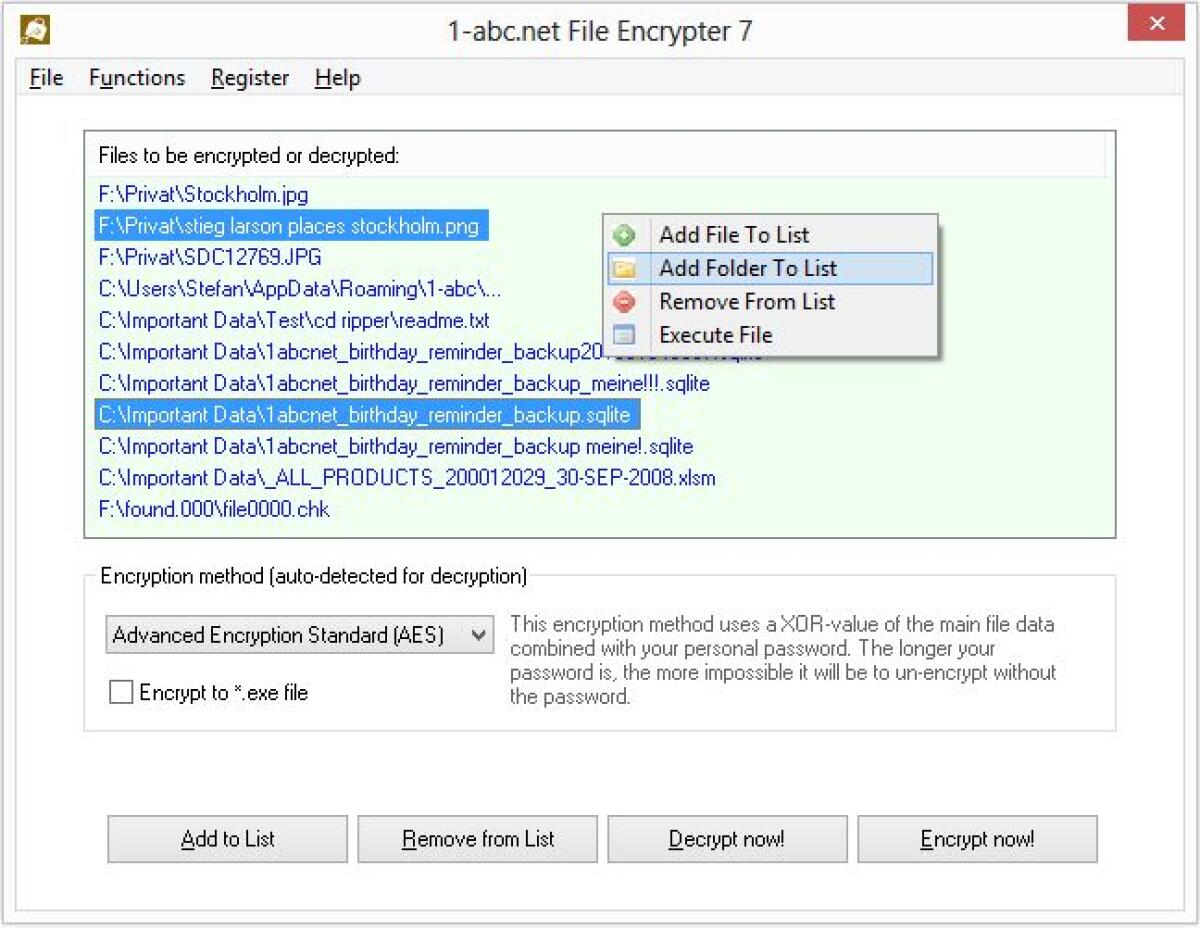Enable Encrypt to *.exe file
1200x928 pixels.
click(121, 691)
